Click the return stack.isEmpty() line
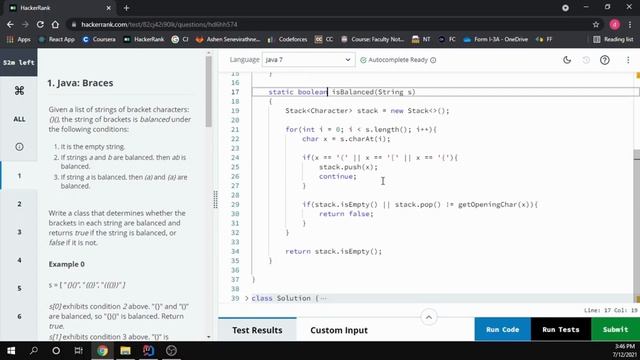Viewport: 640px width, 360px height. (x=334, y=251)
